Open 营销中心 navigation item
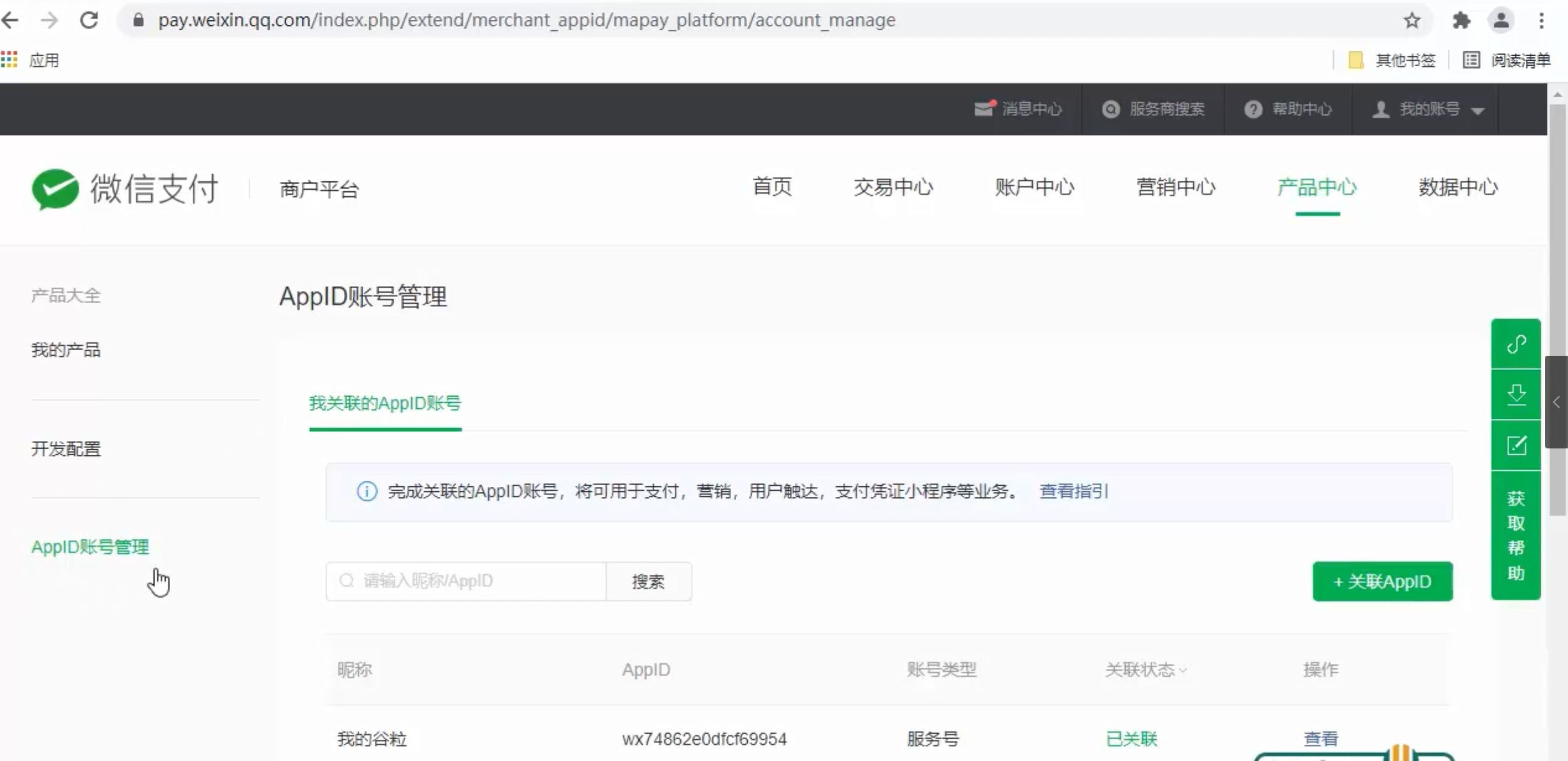 (1175, 186)
